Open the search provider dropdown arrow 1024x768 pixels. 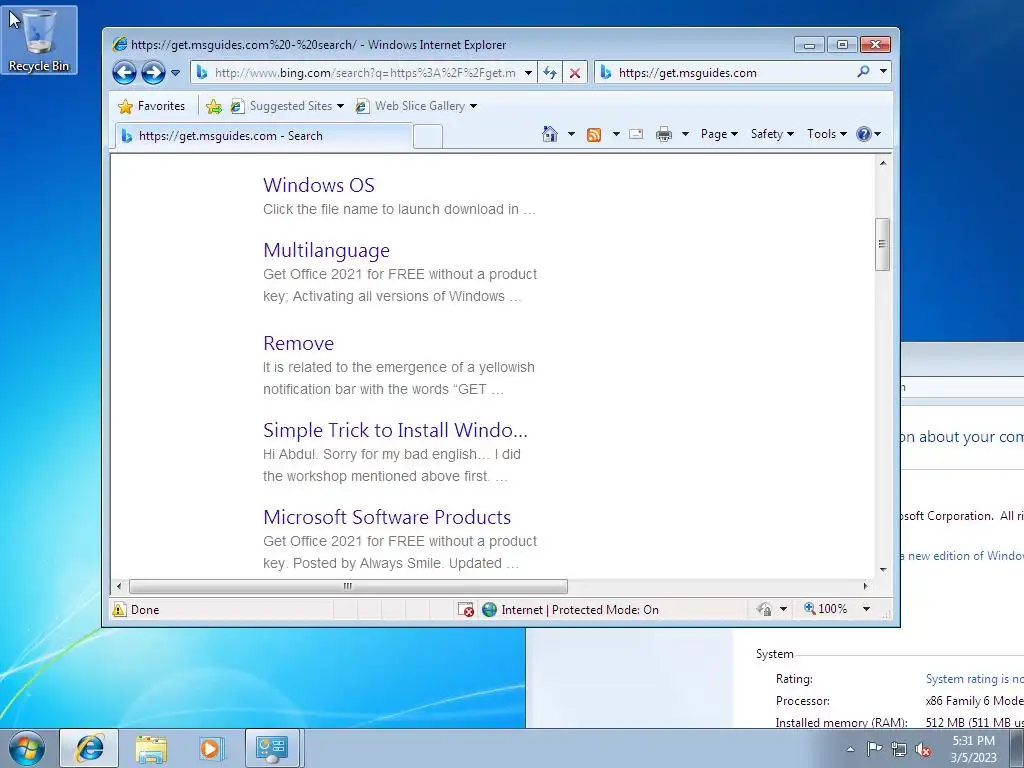tap(883, 72)
